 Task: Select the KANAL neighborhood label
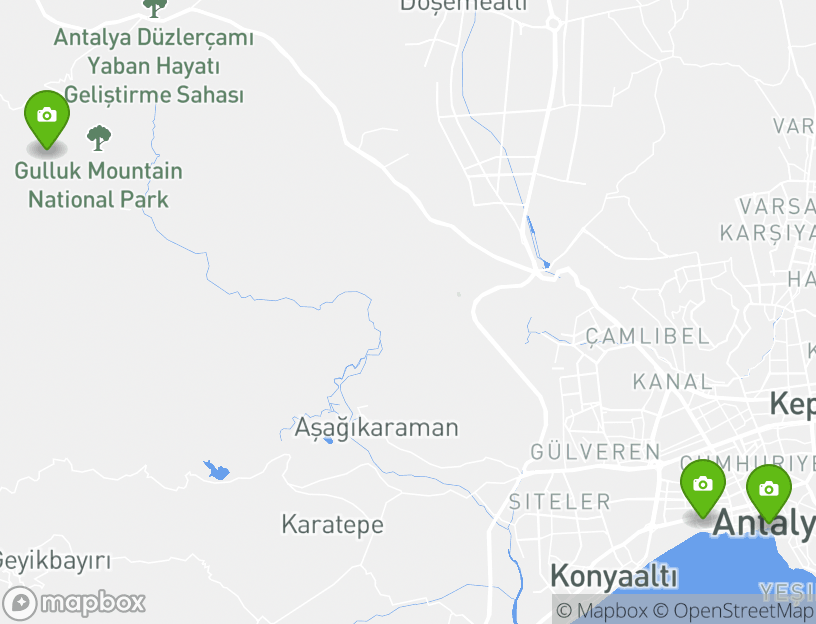click(672, 382)
